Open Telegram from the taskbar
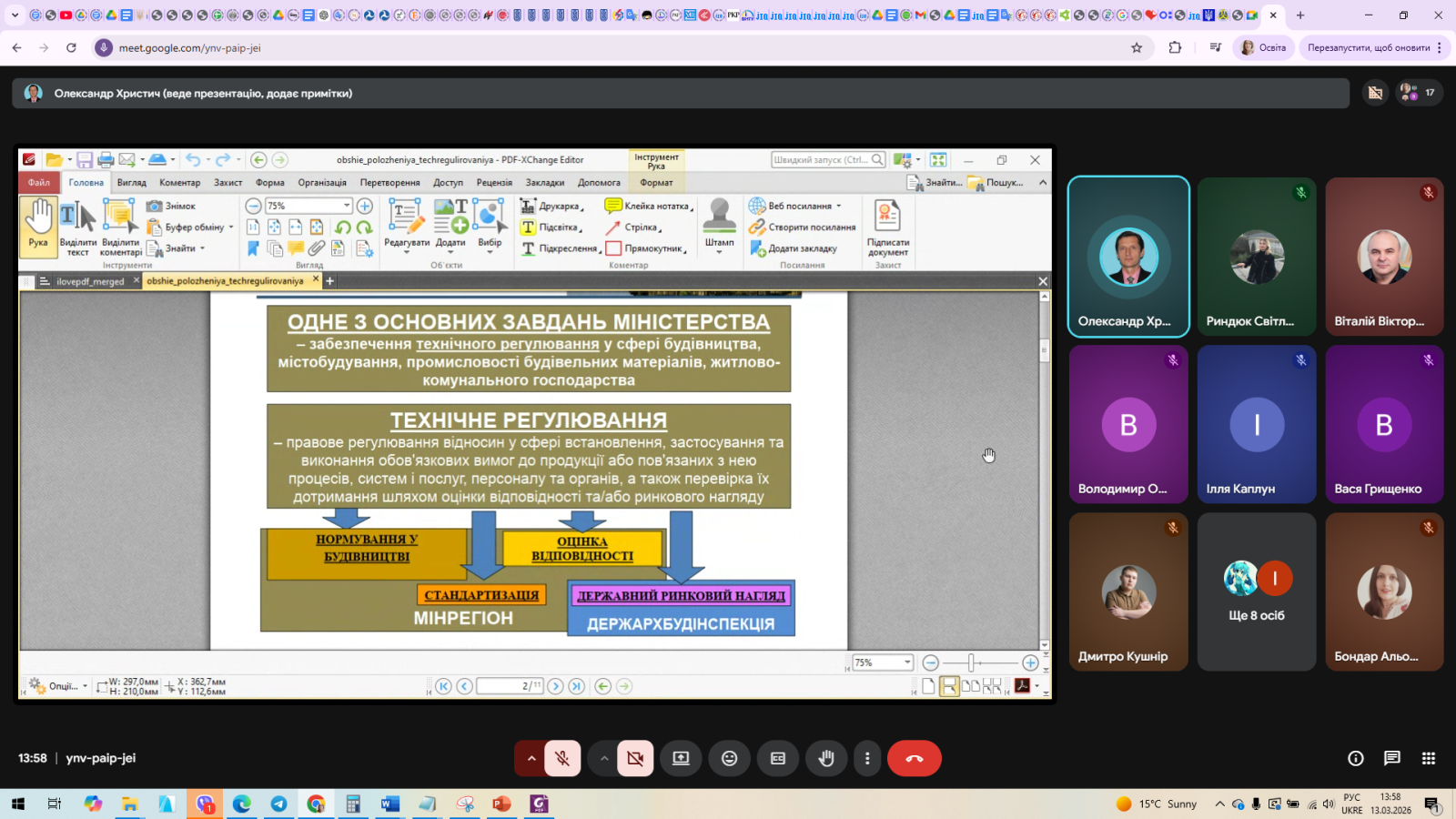The width and height of the screenshot is (1456, 819). pos(278,804)
